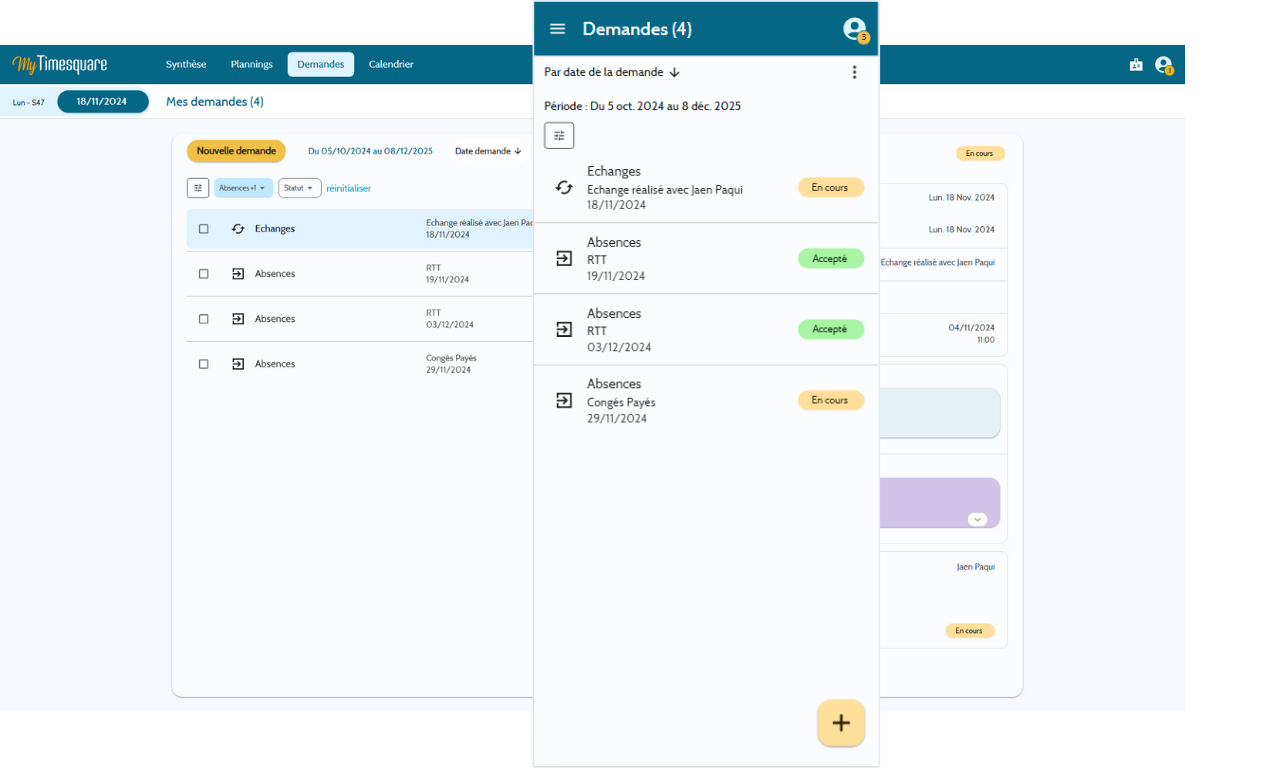Screen dimensions: 1280x768
Task: Click the desktop filter sliders icon
Action: 198,188
